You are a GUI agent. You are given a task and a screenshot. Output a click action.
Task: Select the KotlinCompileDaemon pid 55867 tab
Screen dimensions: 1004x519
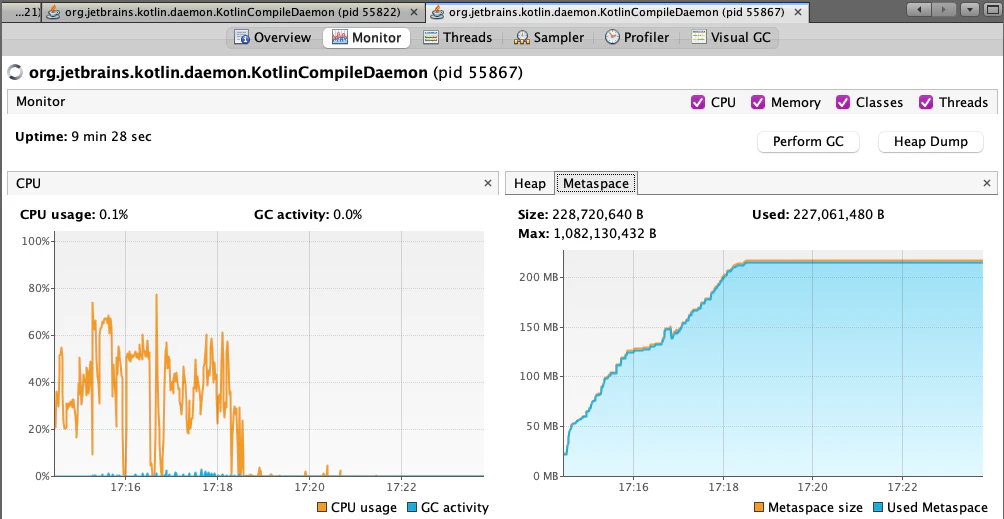pyautogui.click(x=618, y=12)
